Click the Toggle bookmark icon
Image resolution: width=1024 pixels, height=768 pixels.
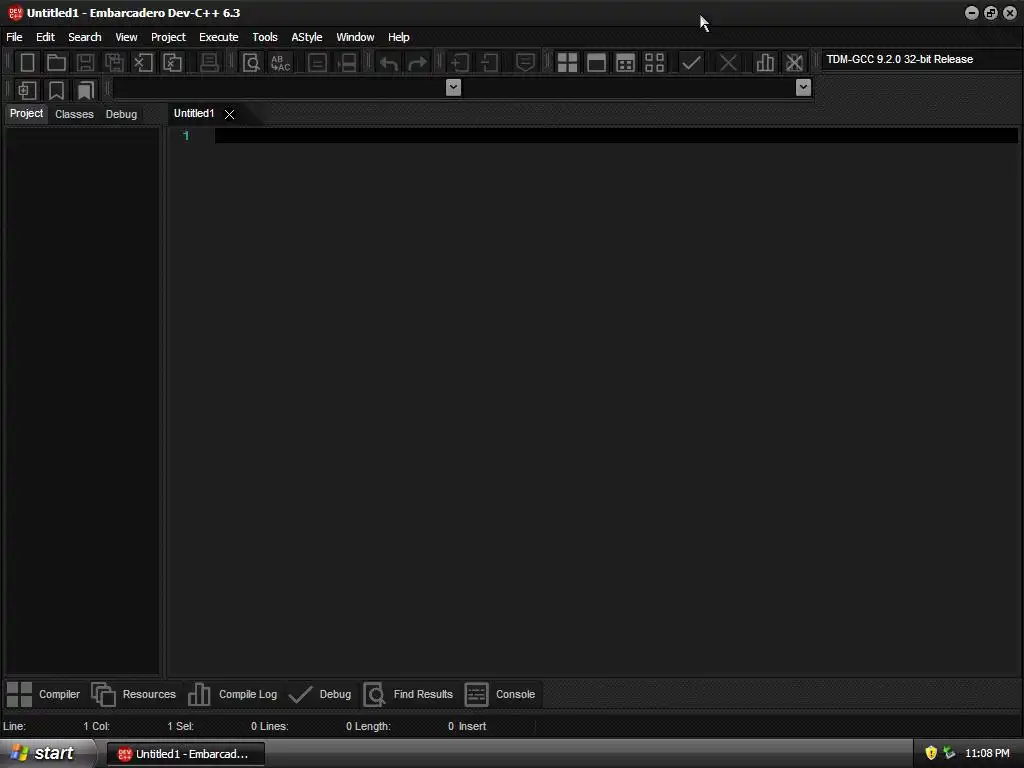coord(56,90)
